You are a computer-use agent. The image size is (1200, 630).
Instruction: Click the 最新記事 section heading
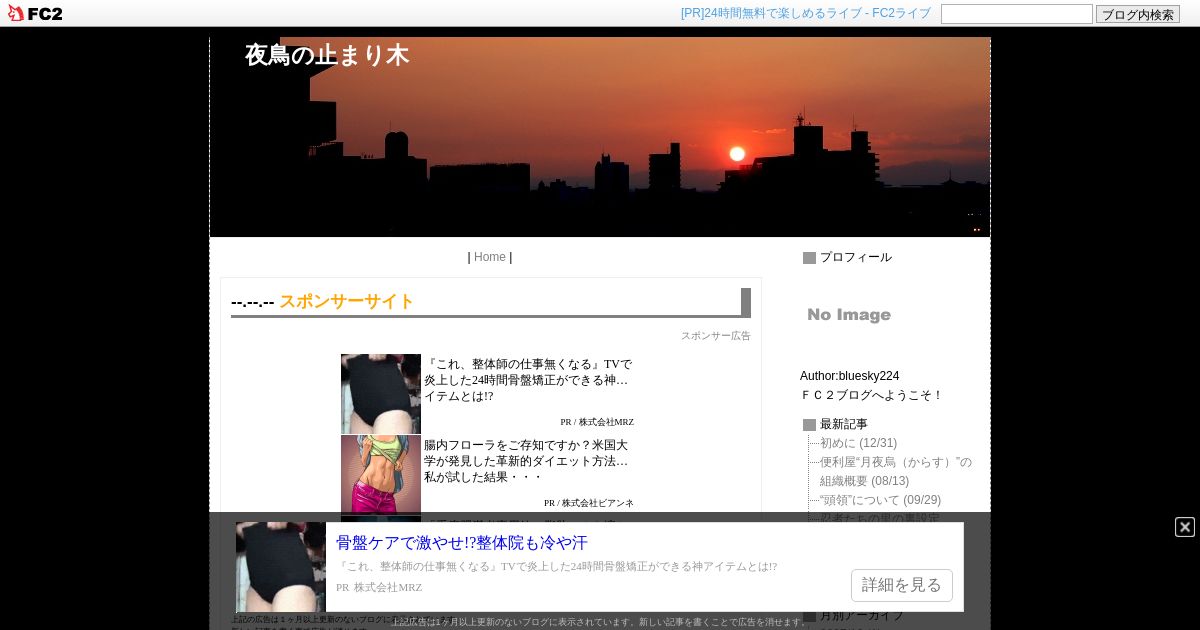844,424
